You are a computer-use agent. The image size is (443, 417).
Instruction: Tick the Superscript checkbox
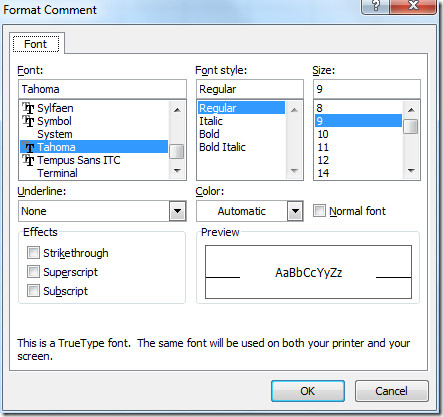[x=33, y=272]
